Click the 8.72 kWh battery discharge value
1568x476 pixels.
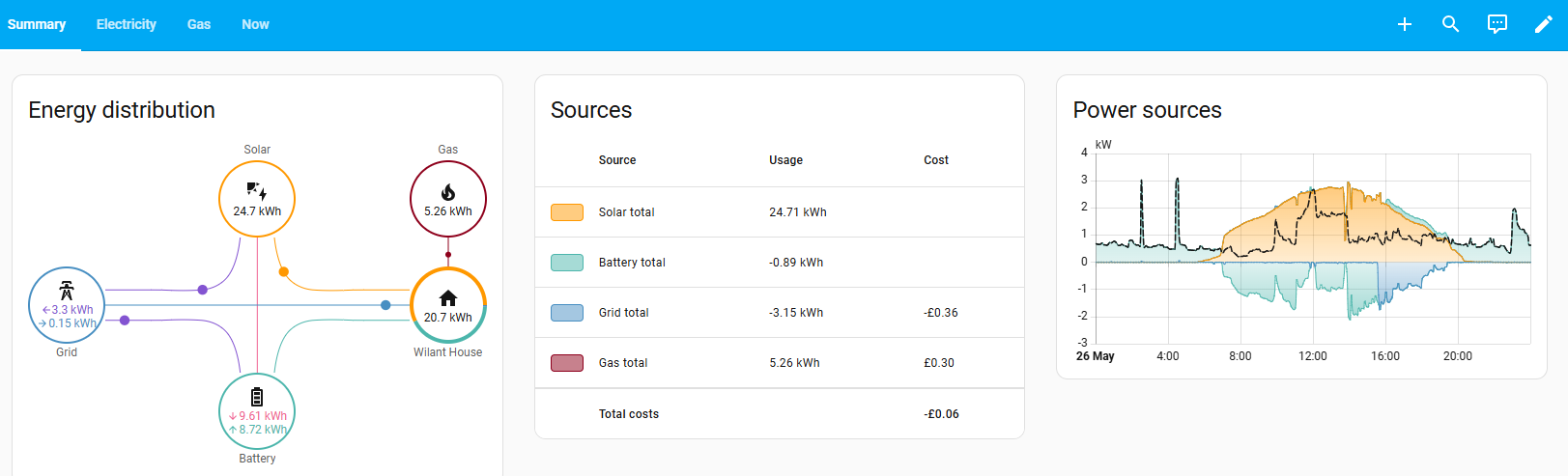click(257, 430)
